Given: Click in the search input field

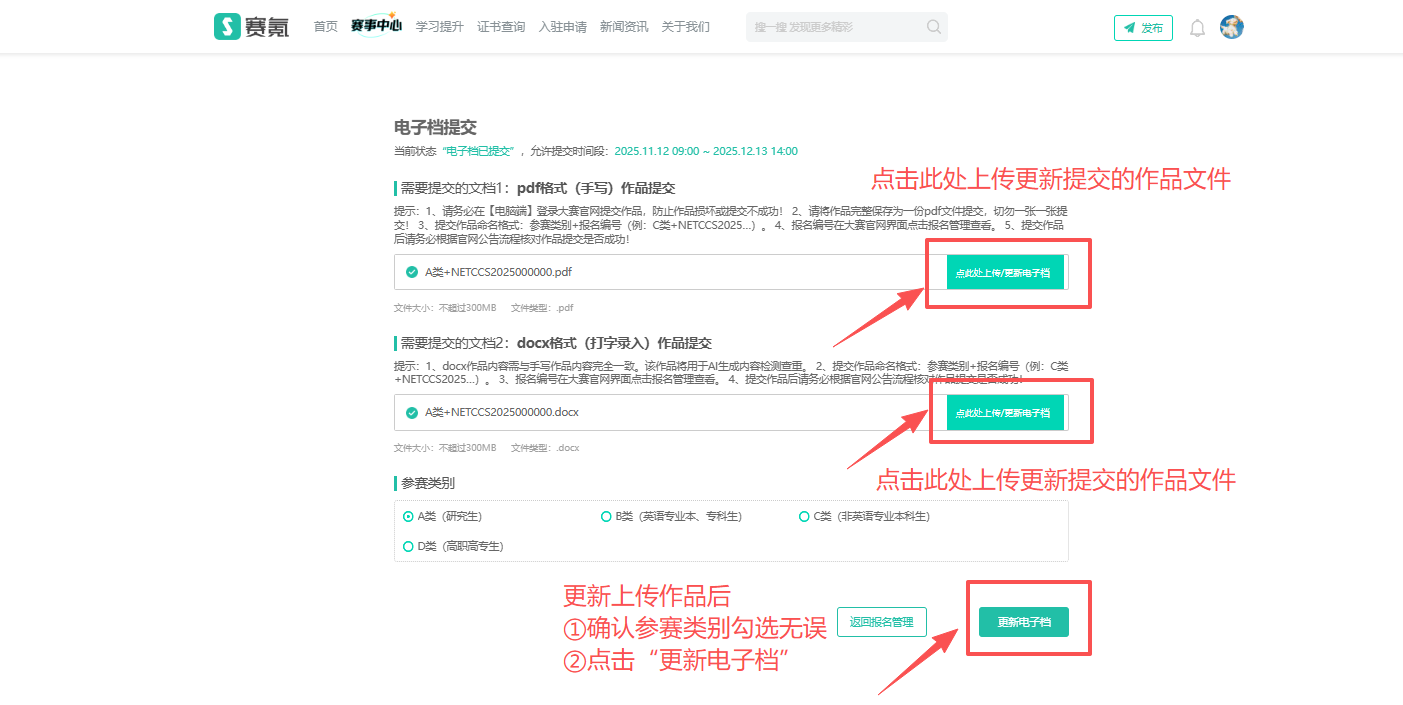Looking at the screenshot, I should point(835,27).
